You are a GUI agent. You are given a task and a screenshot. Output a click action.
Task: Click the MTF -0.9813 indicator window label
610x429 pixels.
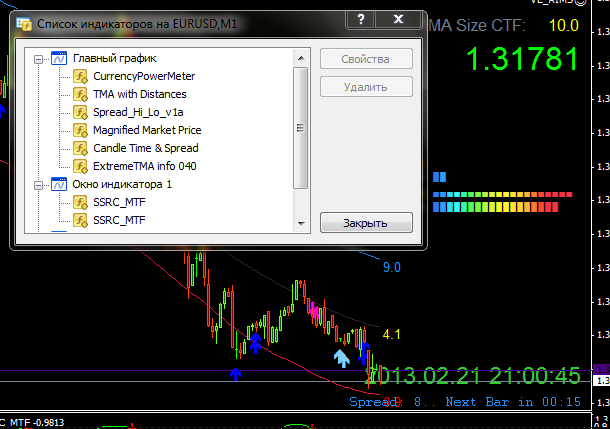(x=37, y=422)
